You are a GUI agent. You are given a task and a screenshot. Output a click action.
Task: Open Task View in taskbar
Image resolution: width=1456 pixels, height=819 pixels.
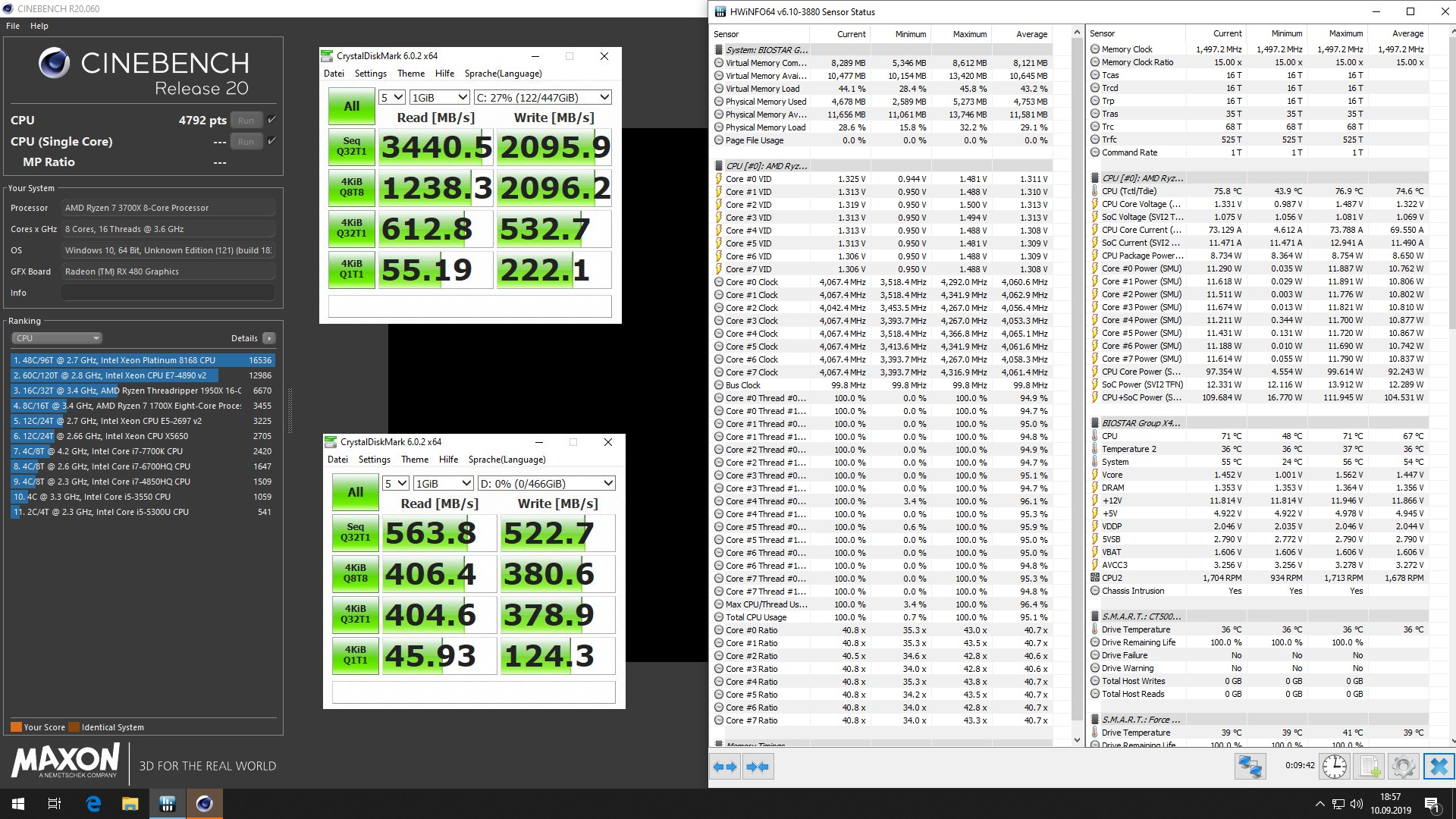click(55, 804)
